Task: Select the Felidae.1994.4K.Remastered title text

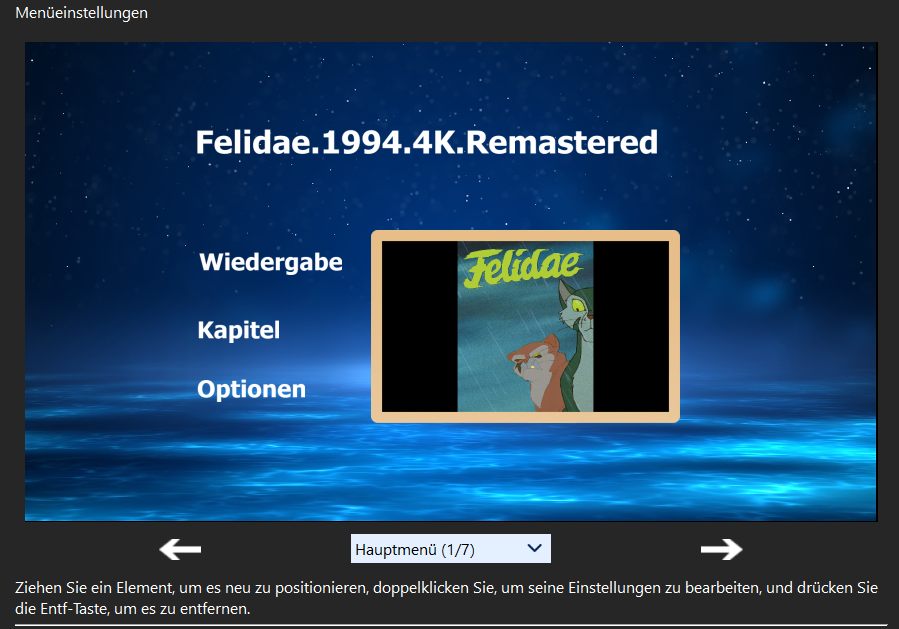Action: click(427, 142)
